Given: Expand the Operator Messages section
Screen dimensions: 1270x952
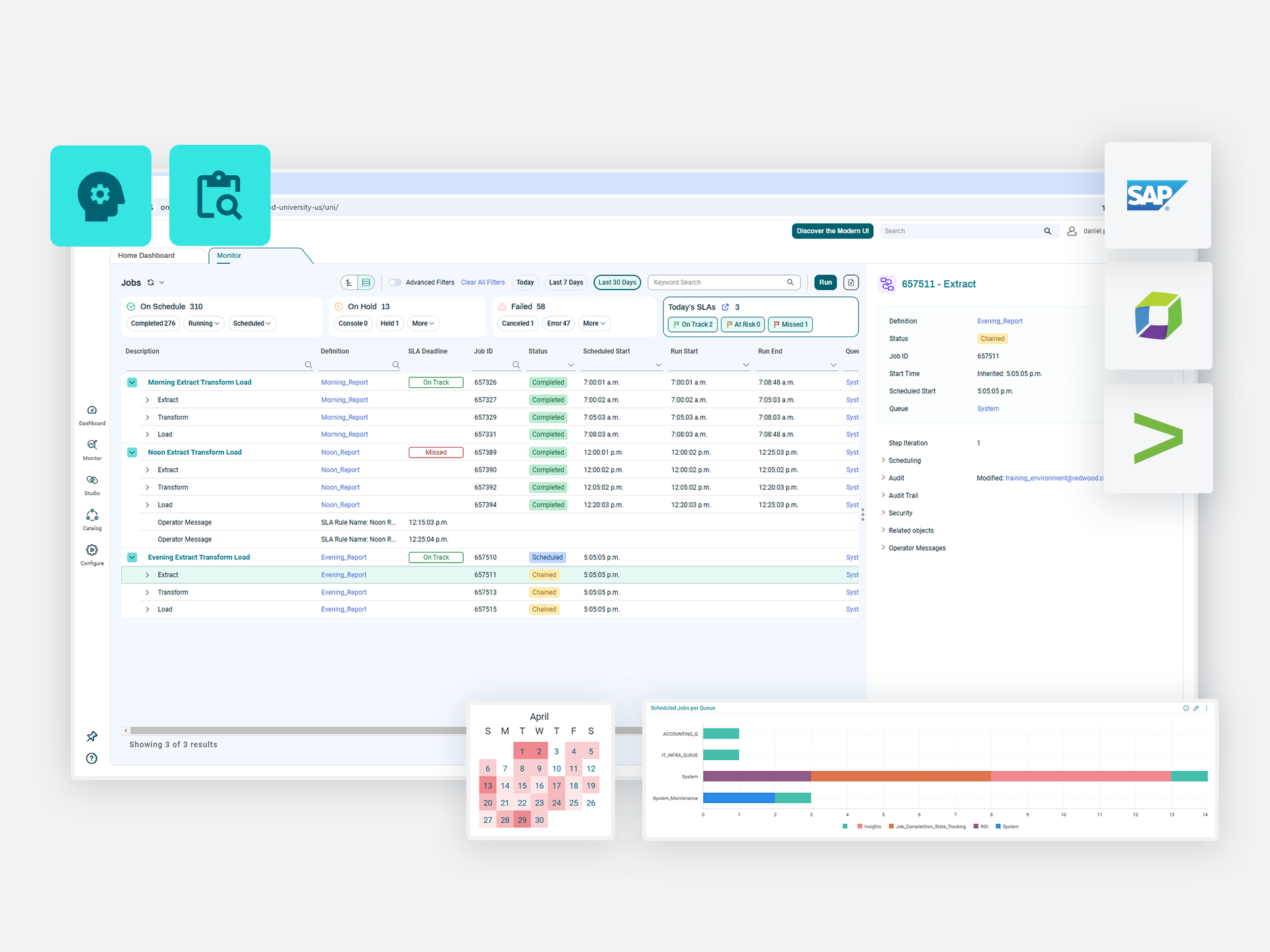Looking at the screenshot, I should point(916,548).
